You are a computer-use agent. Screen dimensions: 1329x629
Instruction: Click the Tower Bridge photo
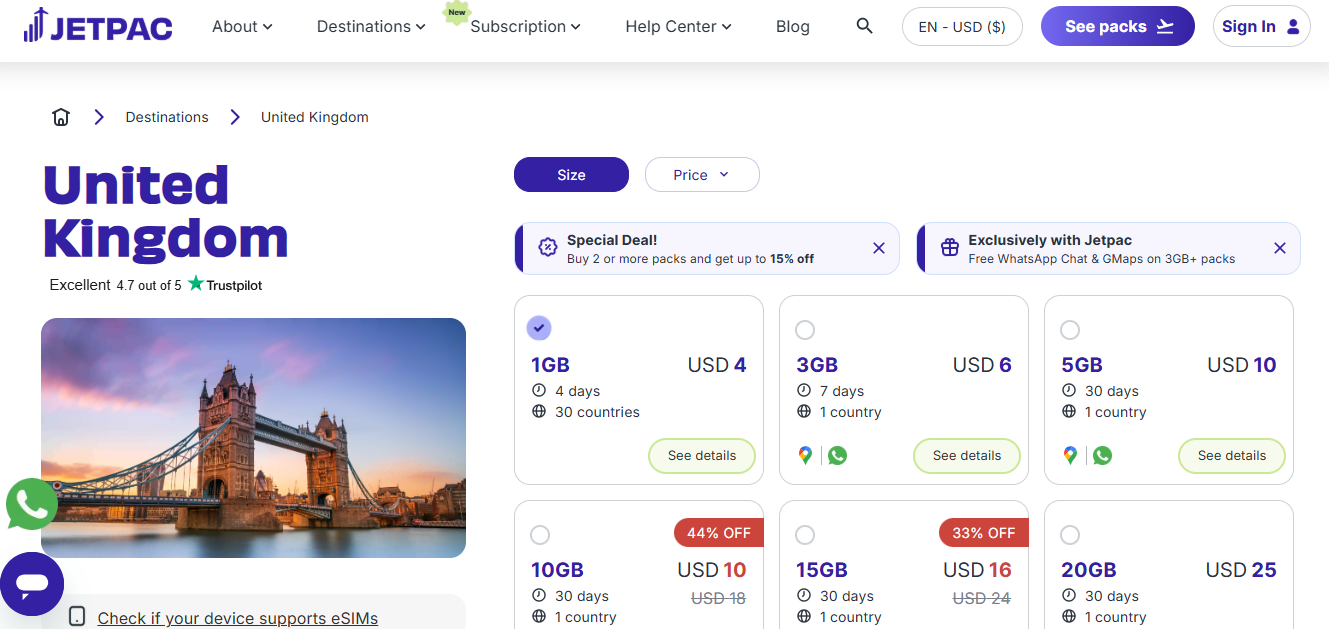click(253, 438)
